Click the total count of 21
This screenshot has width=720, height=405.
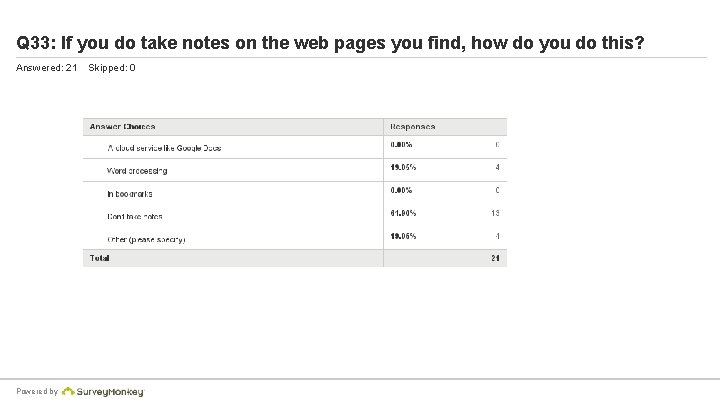click(494, 259)
